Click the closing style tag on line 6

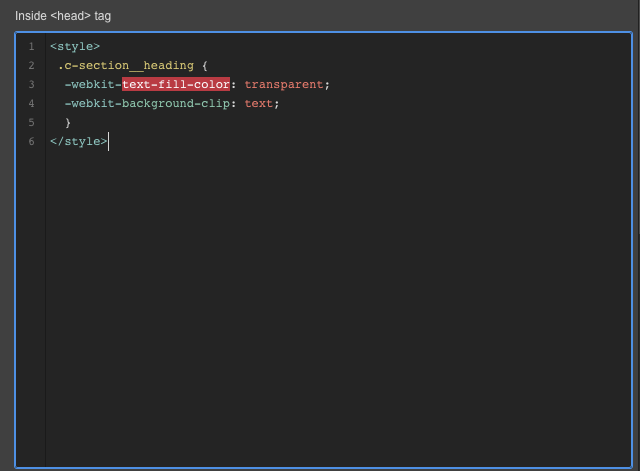(x=78, y=142)
